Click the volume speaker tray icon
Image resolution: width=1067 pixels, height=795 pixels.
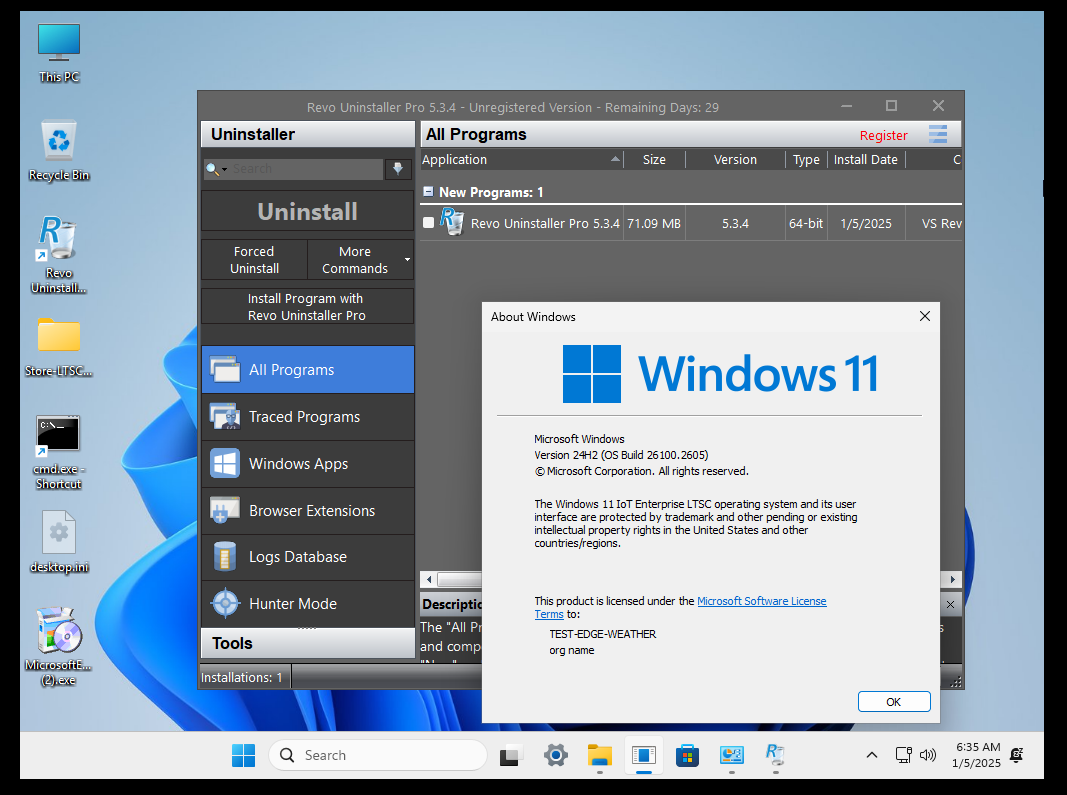[928, 755]
